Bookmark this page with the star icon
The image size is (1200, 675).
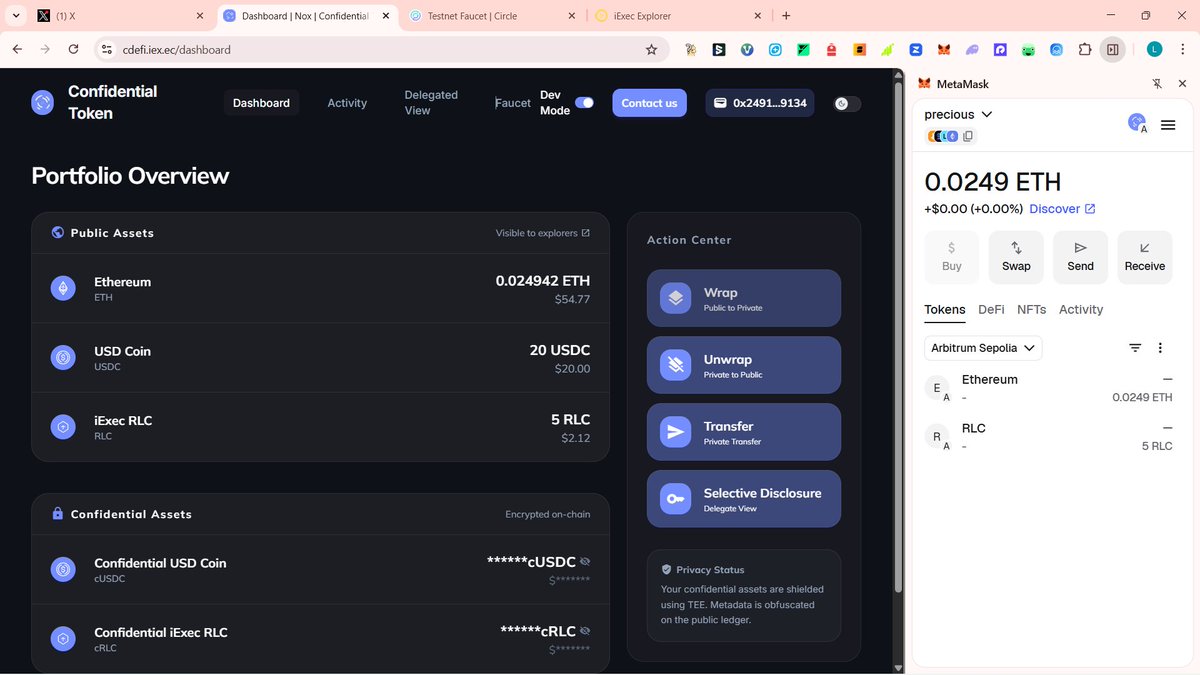[x=651, y=49]
